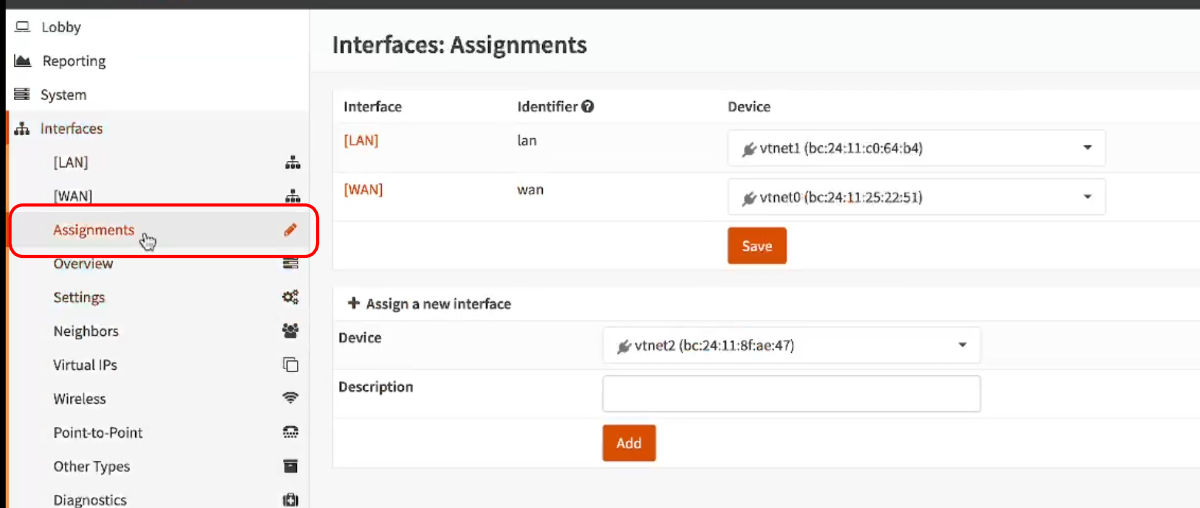1200x508 pixels.
Task: Open the Other Types submenu
Action: click(x=92, y=467)
